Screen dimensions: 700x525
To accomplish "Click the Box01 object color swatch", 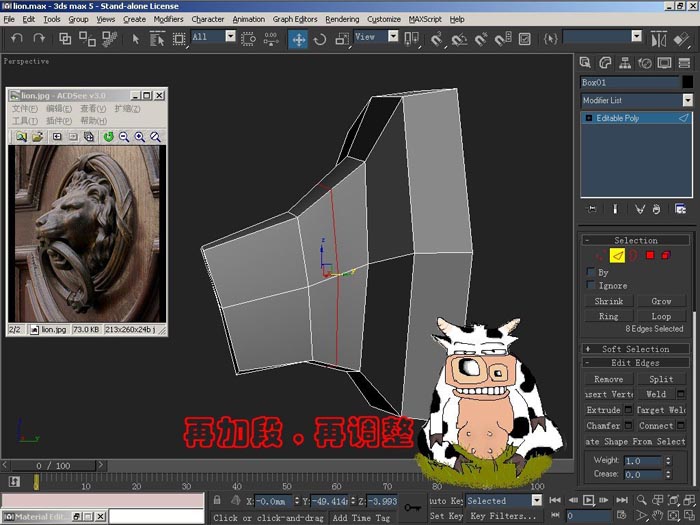I will 688,82.
